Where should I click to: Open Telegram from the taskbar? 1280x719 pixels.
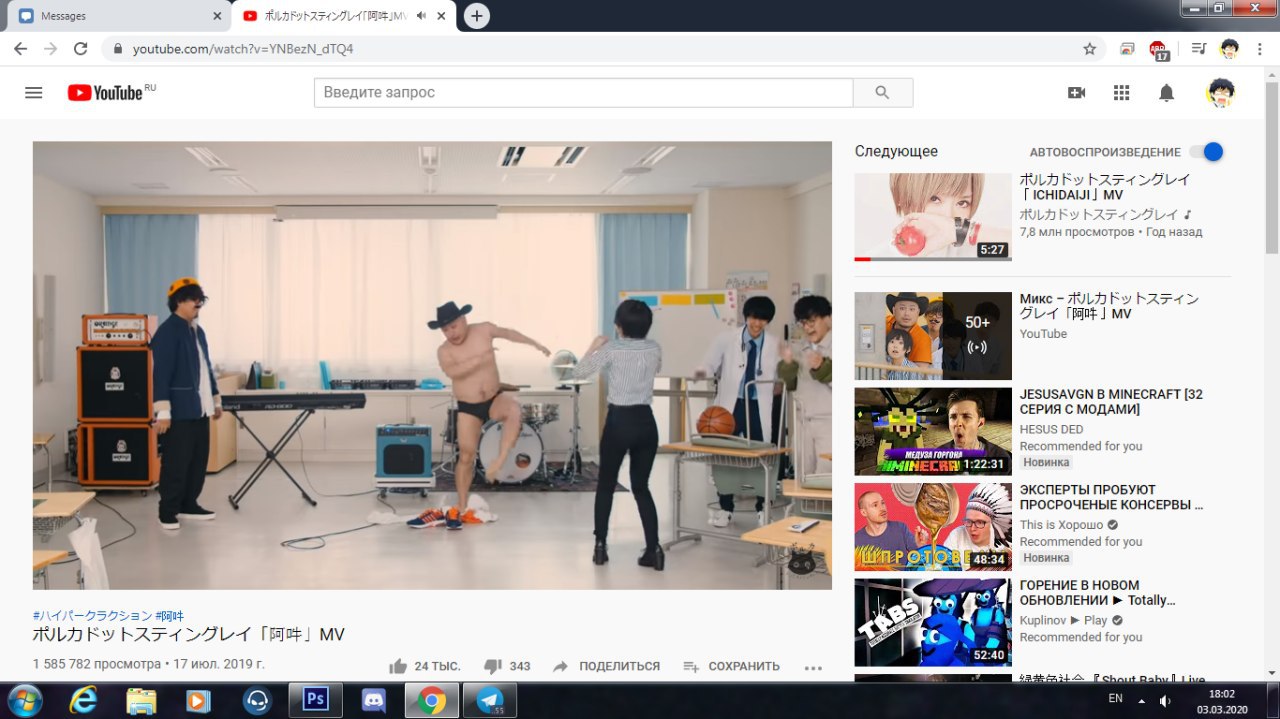pos(490,700)
